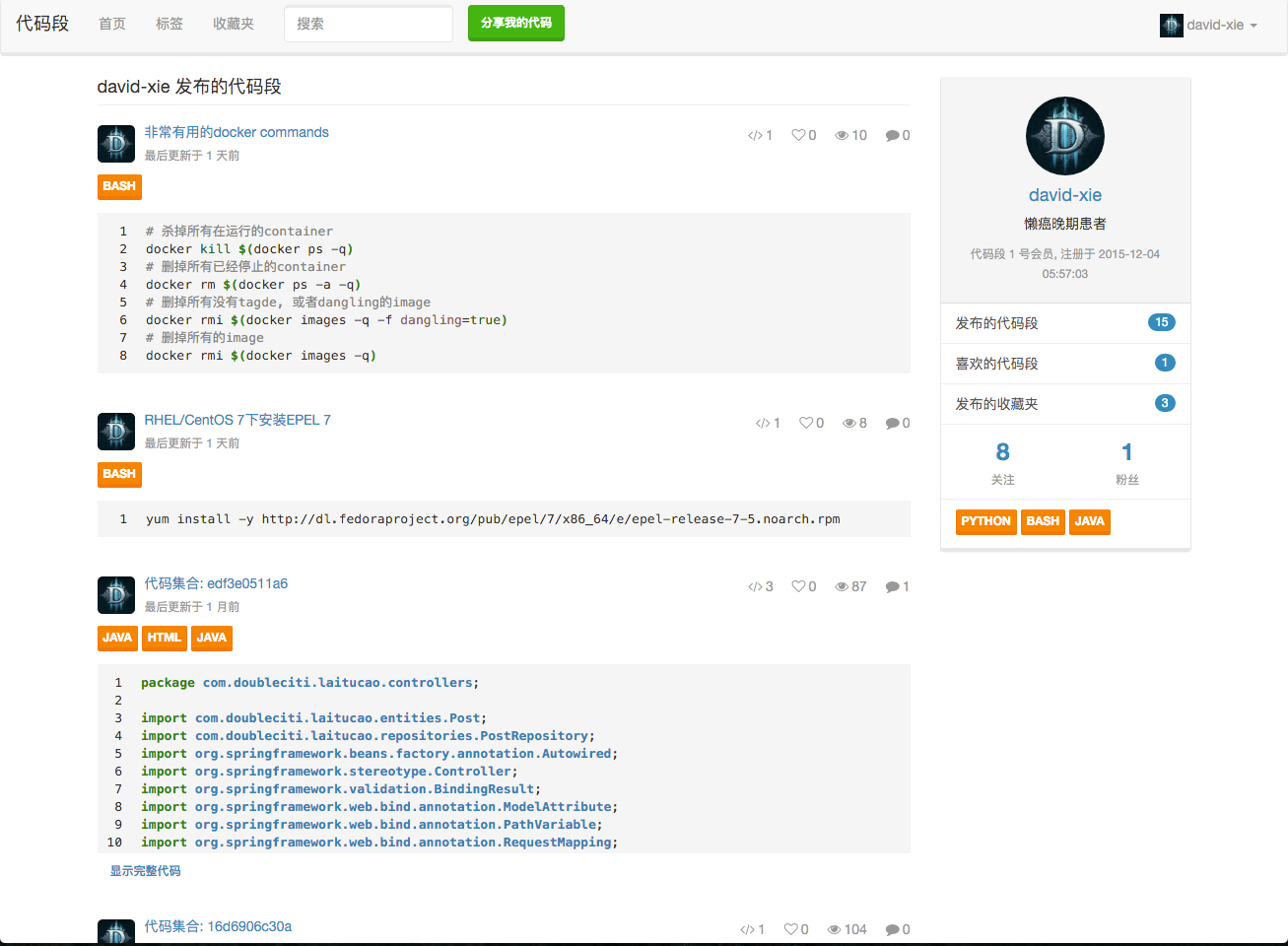
Task: Click in the 搜索 search field
Action: click(368, 24)
